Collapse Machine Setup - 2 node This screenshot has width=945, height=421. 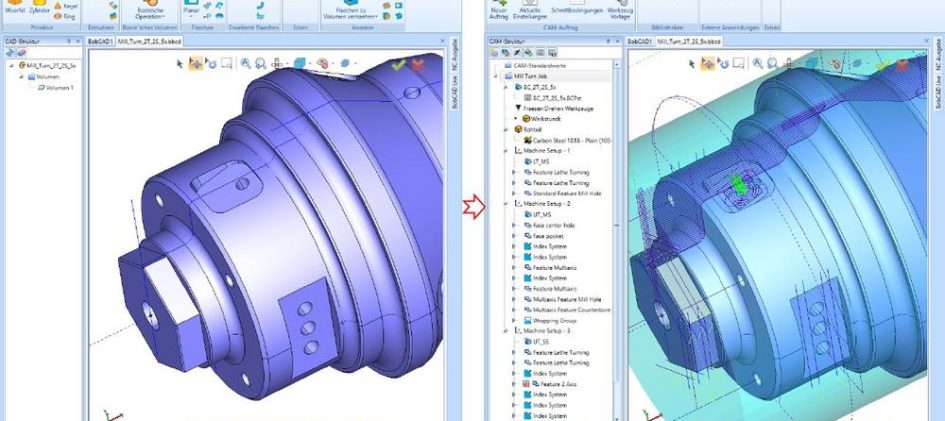pos(512,203)
